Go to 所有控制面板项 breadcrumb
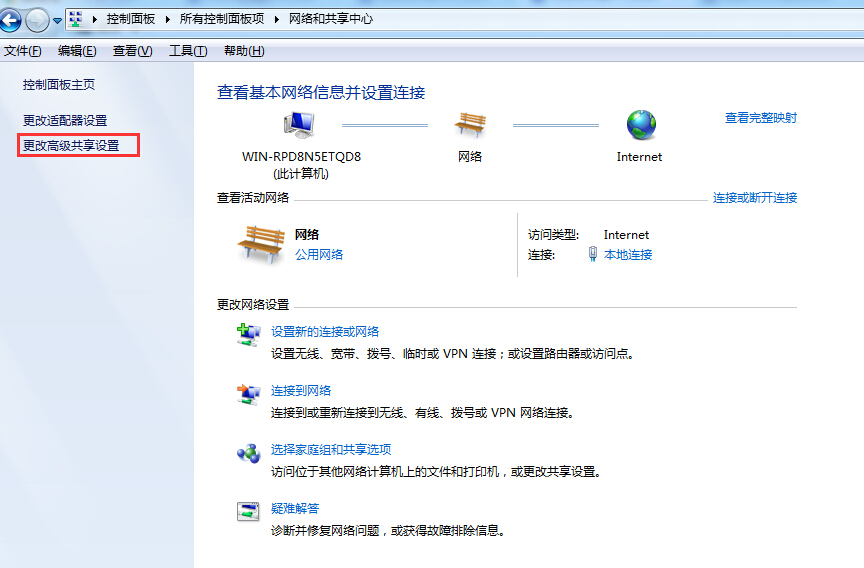This screenshot has height=568, width=864. tap(222, 19)
